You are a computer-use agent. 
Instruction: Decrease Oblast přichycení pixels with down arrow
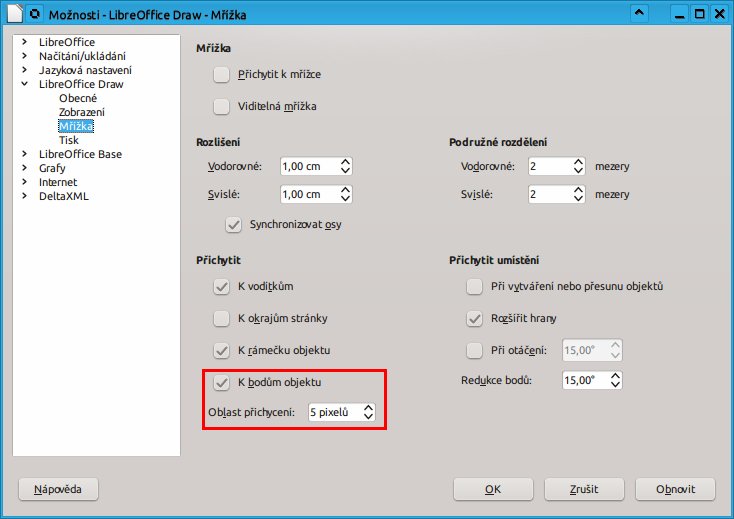click(x=368, y=417)
